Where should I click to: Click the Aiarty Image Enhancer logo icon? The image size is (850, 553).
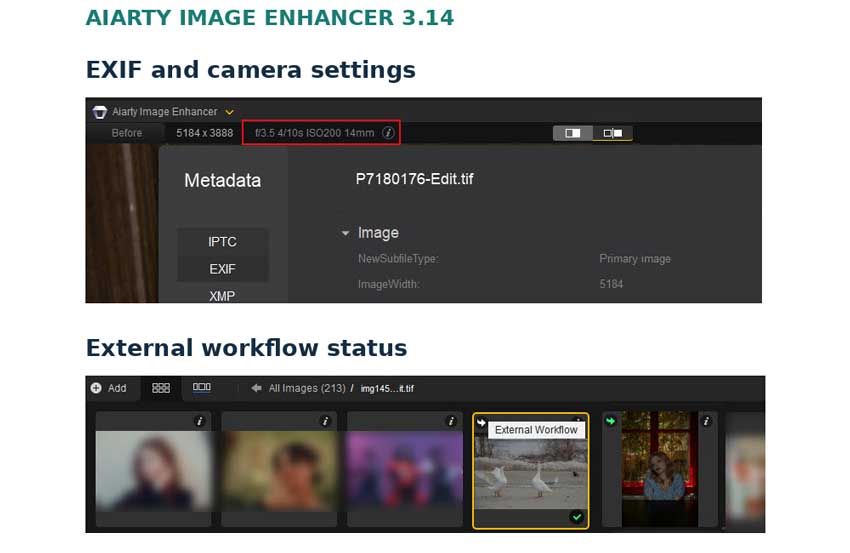pos(100,112)
